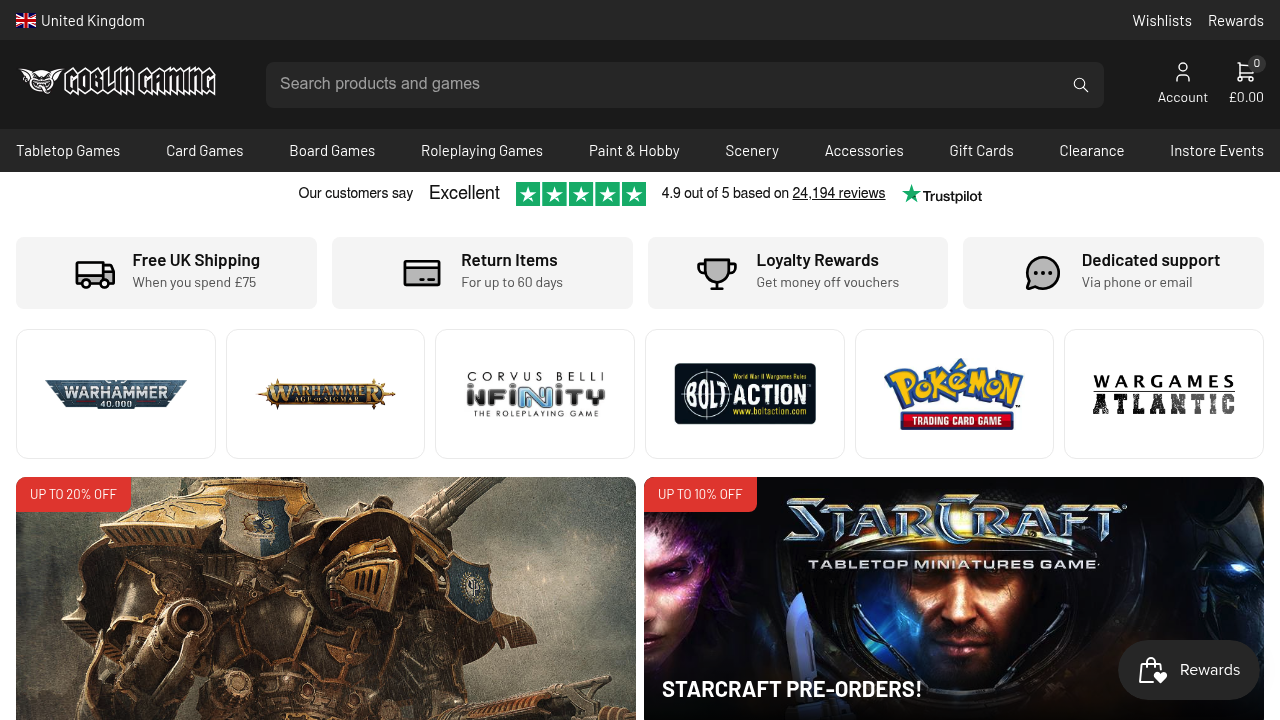Open the Accessories menu
This screenshot has height=720, width=1280.
point(864,151)
